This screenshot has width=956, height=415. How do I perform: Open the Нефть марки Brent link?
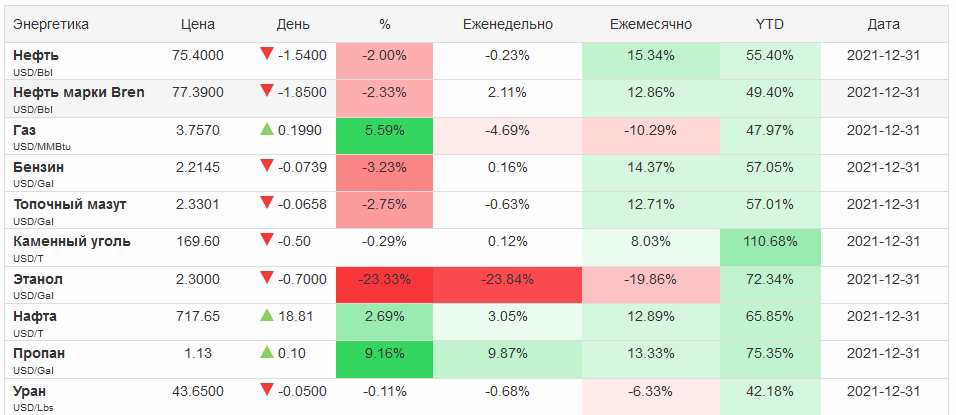78,93
